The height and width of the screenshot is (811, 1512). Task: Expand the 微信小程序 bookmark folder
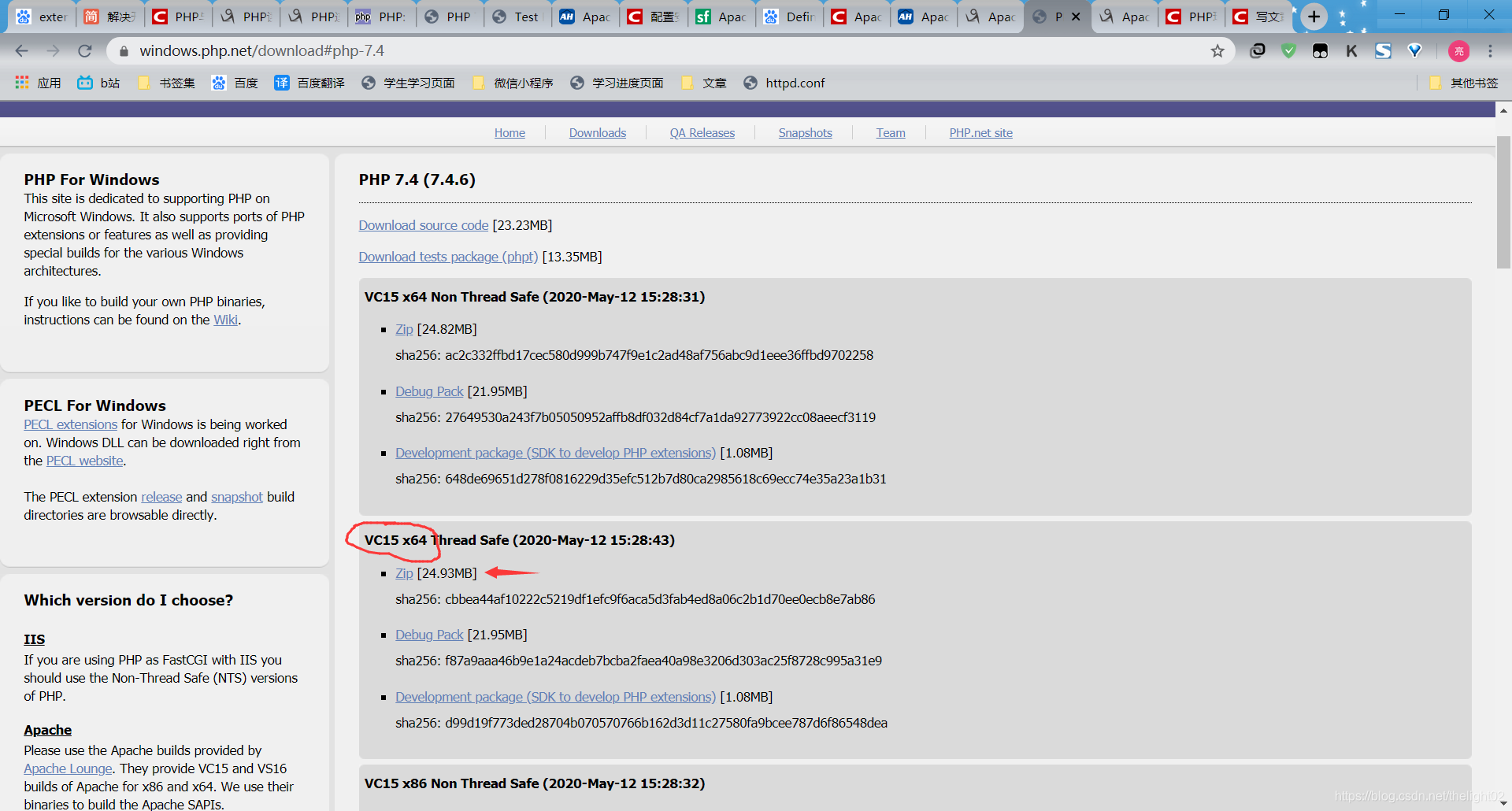click(513, 83)
